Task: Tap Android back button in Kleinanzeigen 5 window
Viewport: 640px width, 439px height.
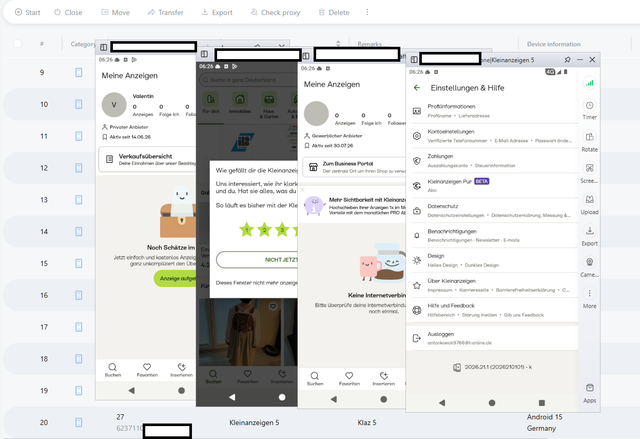Action: click(442, 403)
